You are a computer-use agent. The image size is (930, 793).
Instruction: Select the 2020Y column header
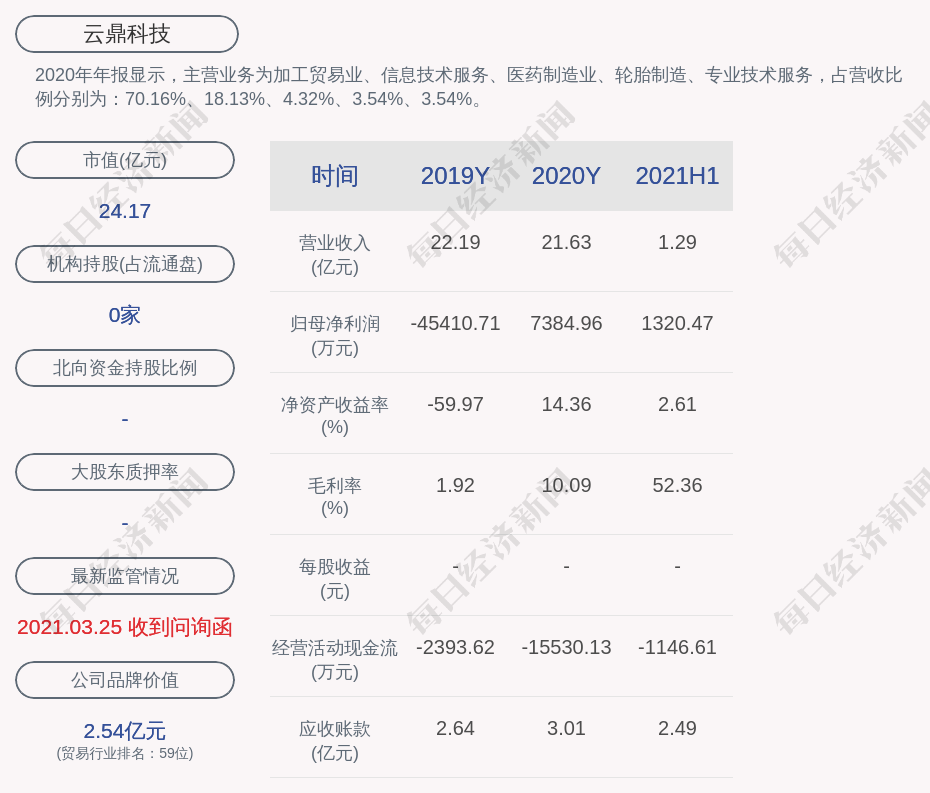coord(566,176)
